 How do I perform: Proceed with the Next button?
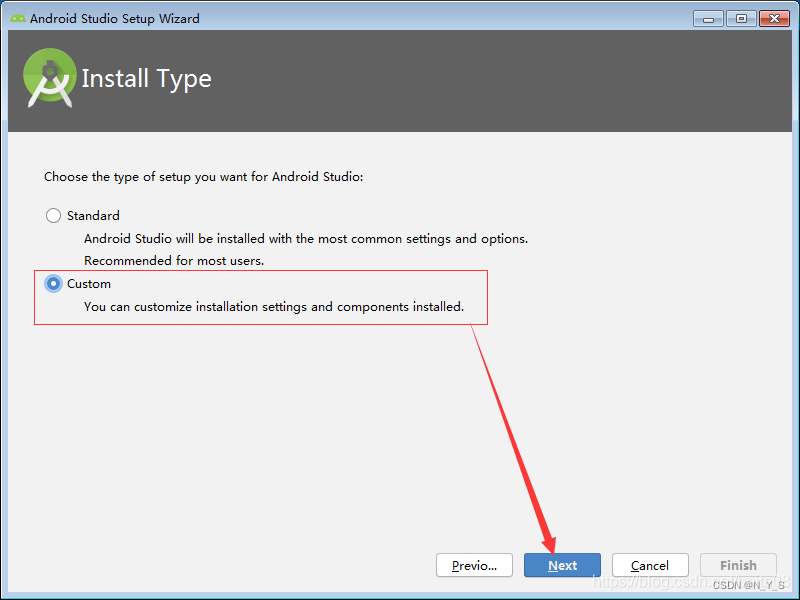pyautogui.click(x=562, y=565)
